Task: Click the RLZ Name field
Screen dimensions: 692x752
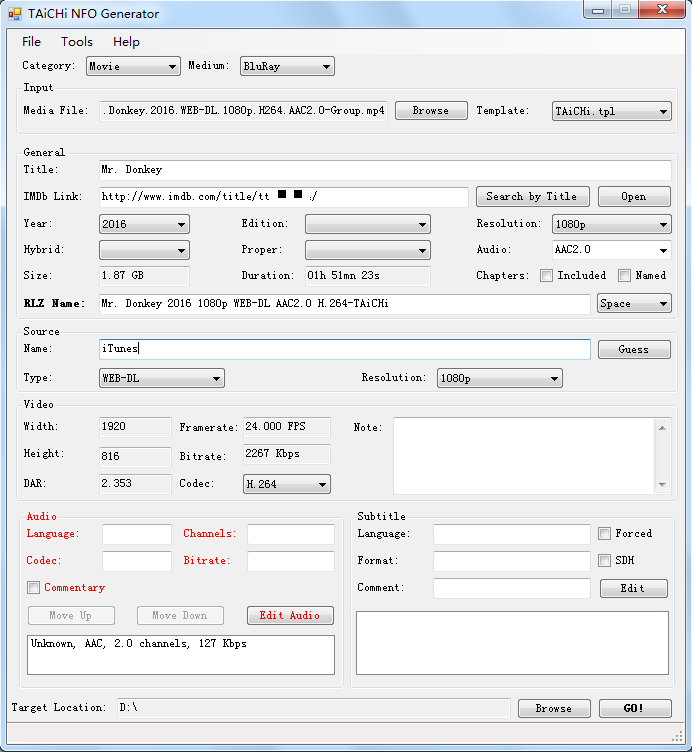Action: pos(344,304)
